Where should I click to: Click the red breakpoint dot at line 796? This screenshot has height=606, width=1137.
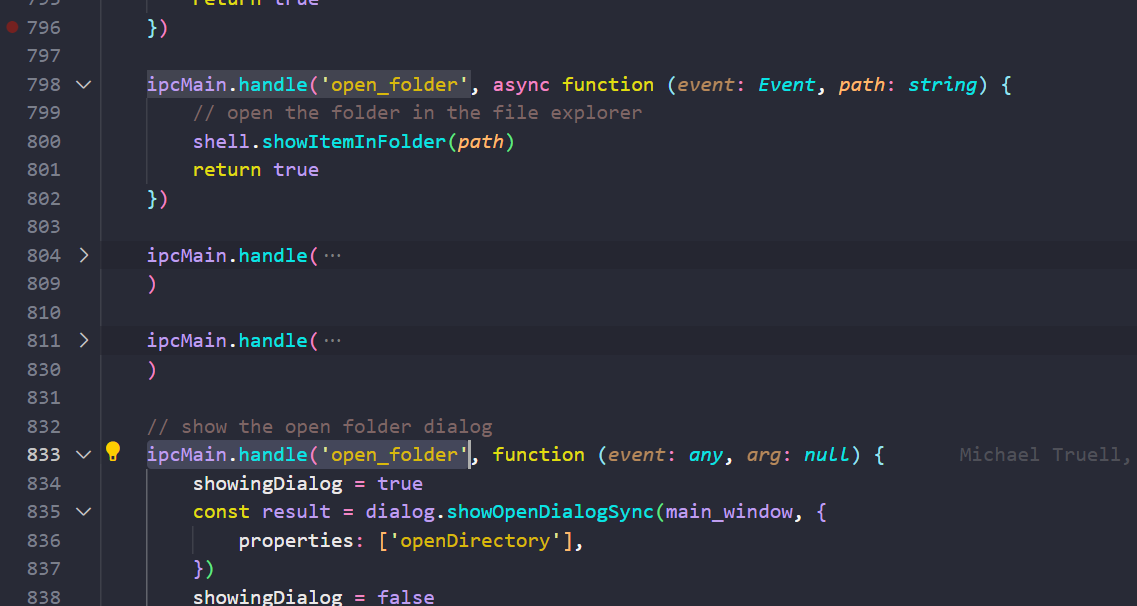click(x=11, y=27)
